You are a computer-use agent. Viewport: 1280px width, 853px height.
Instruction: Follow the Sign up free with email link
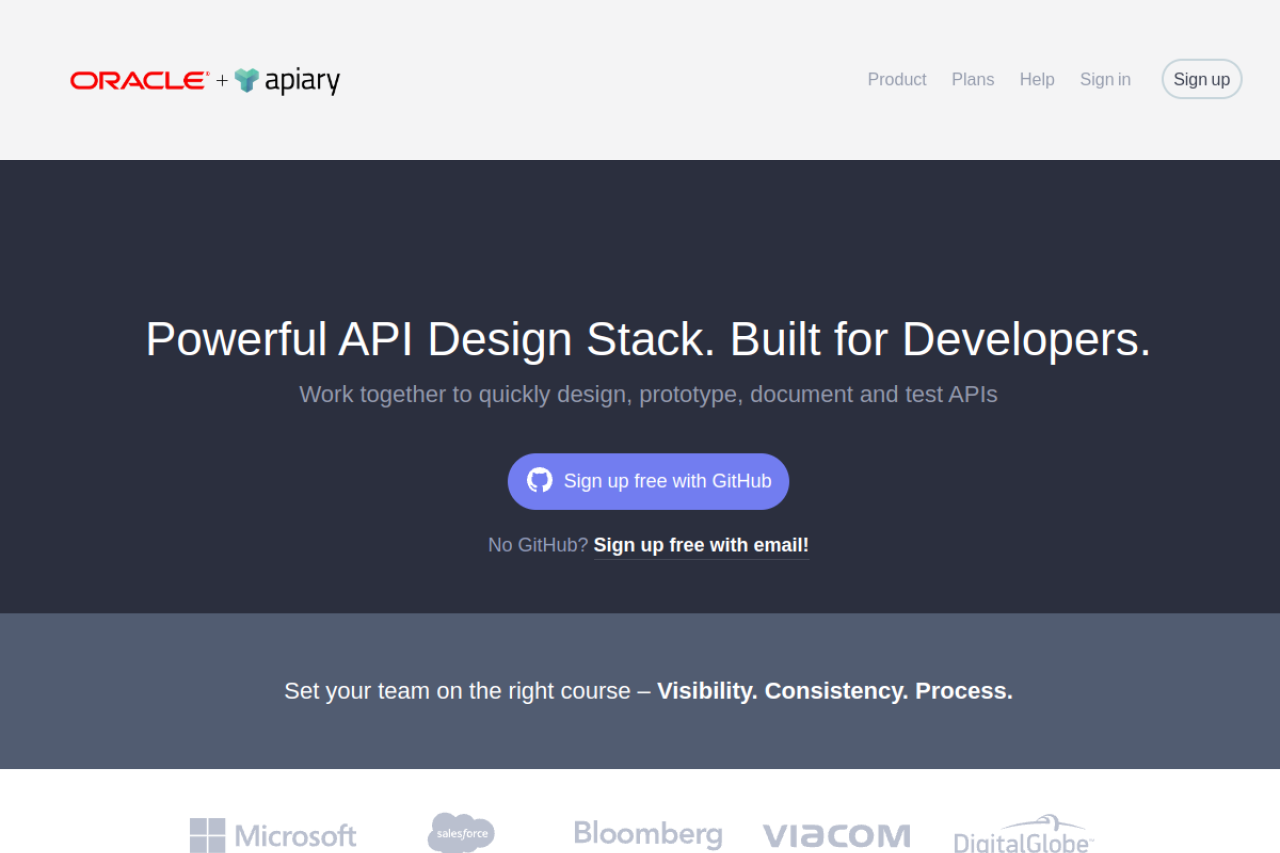click(701, 545)
